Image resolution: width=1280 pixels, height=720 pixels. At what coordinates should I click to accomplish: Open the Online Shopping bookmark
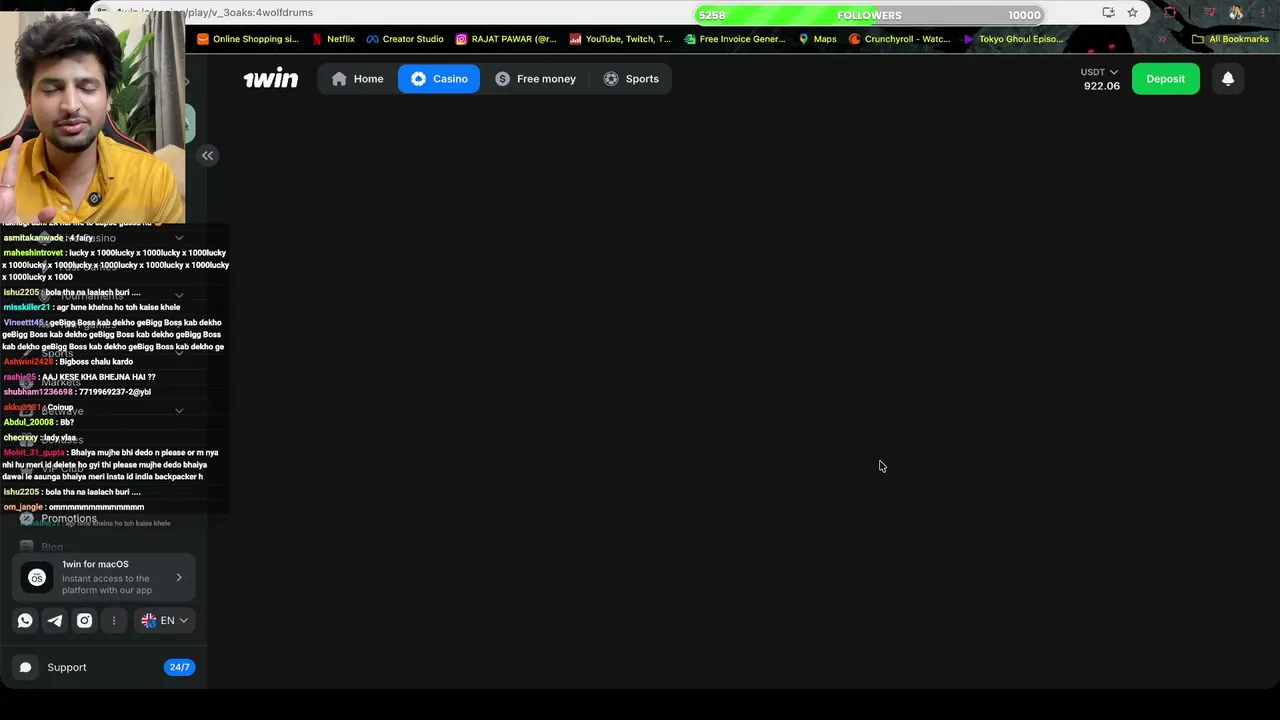pyautogui.click(x=247, y=39)
